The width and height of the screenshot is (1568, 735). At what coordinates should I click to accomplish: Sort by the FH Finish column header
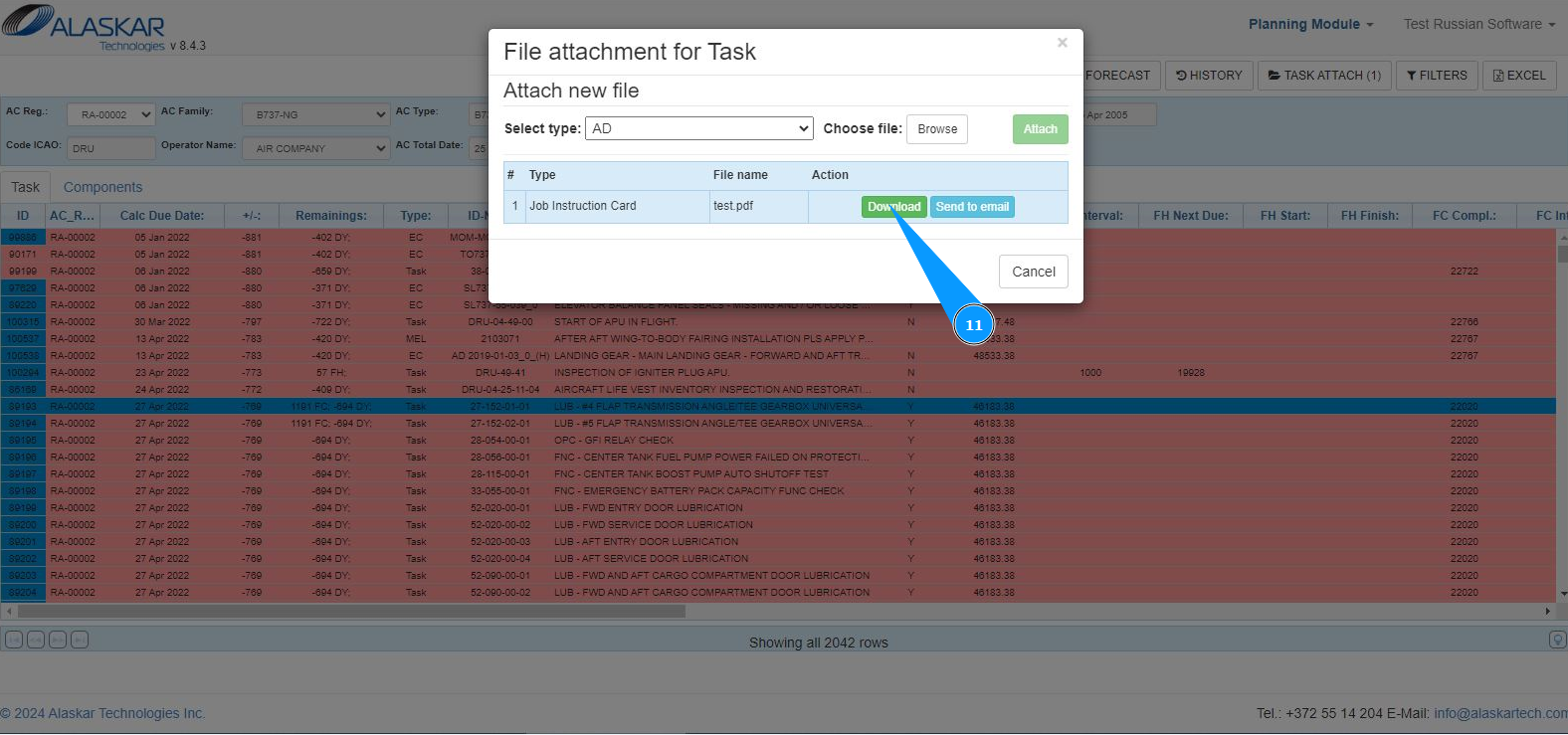[x=1370, y=216]
